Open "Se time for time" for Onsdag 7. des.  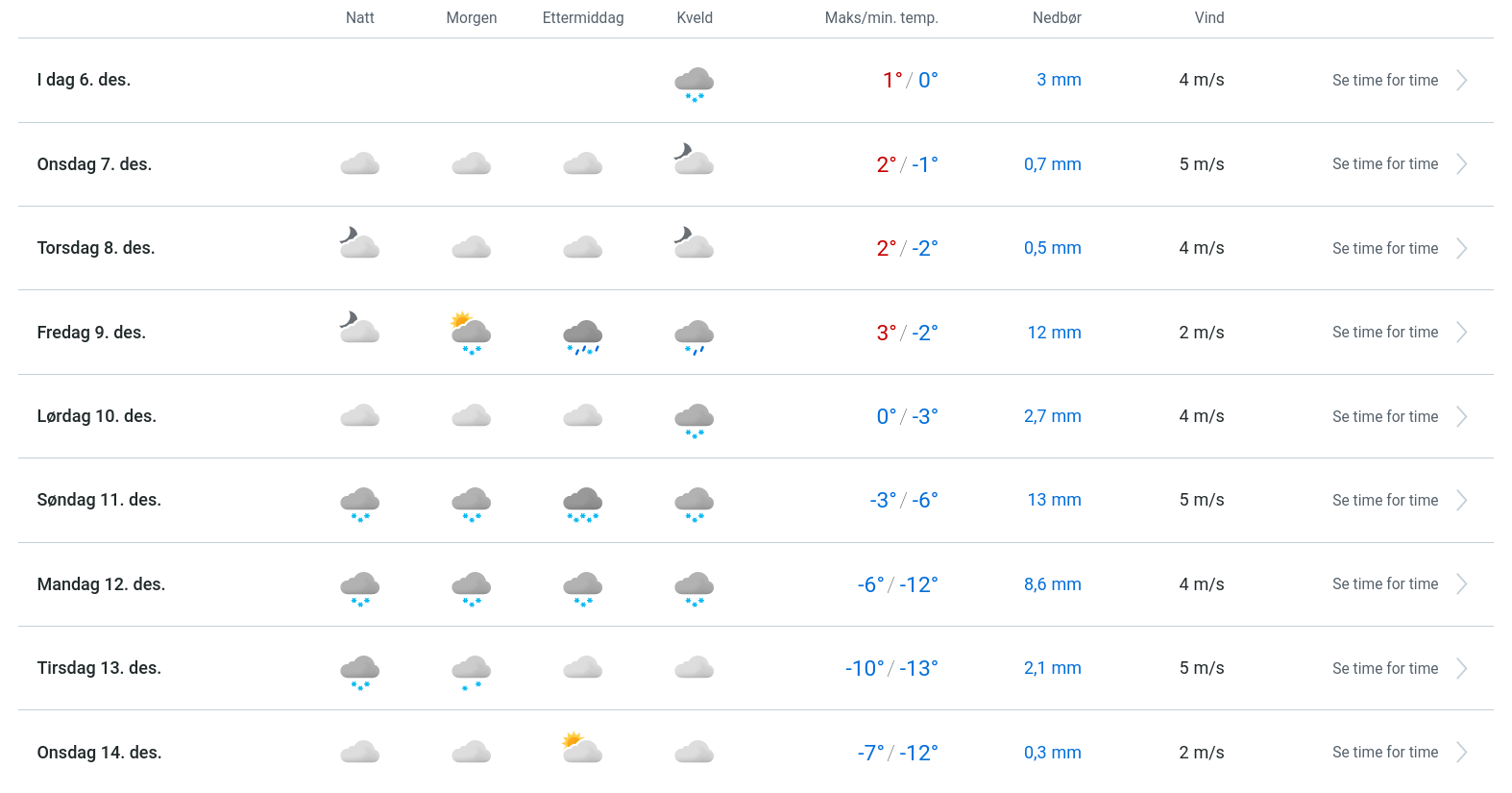[1384, 164]
